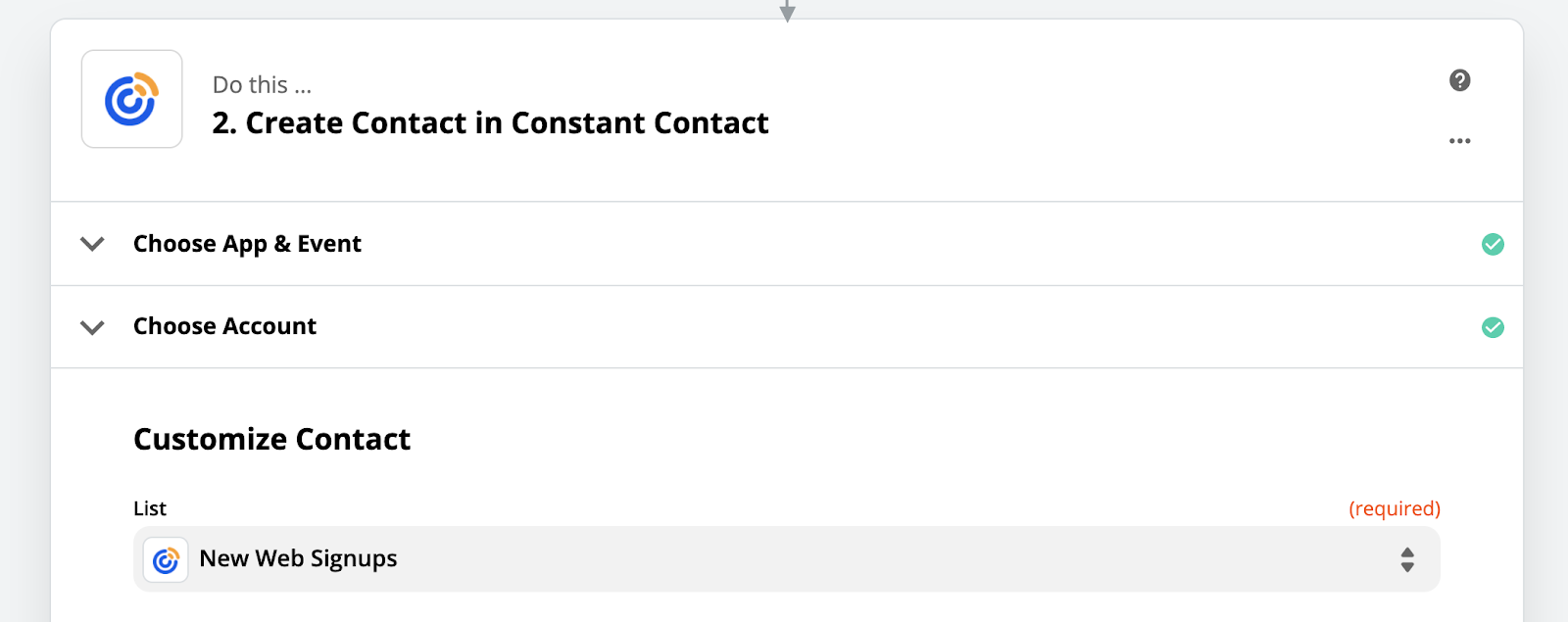The height and width of the screenshot is (622, 1568).
Task: Click green checkmark beside Choose App & Event
Action: coord(1493,244)
